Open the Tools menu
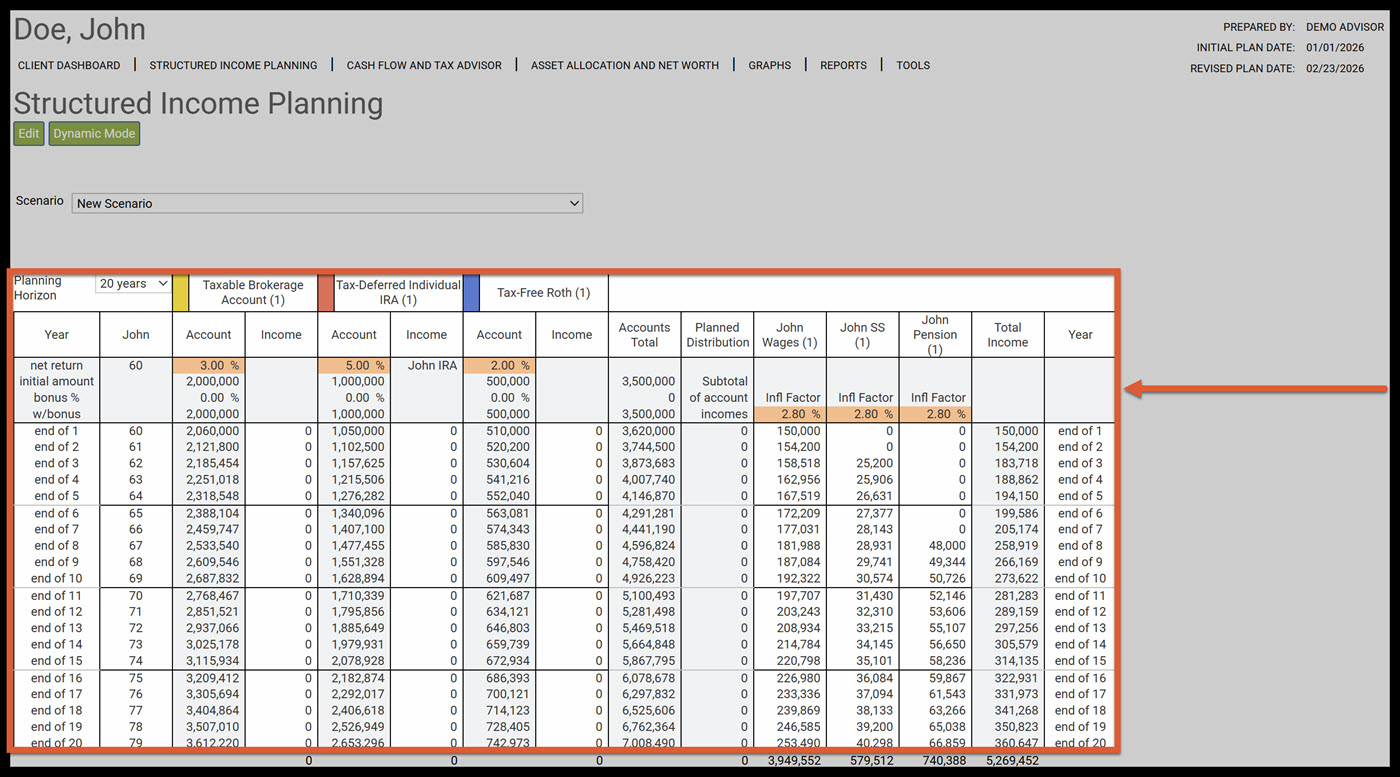 click(x=912, y=65)
